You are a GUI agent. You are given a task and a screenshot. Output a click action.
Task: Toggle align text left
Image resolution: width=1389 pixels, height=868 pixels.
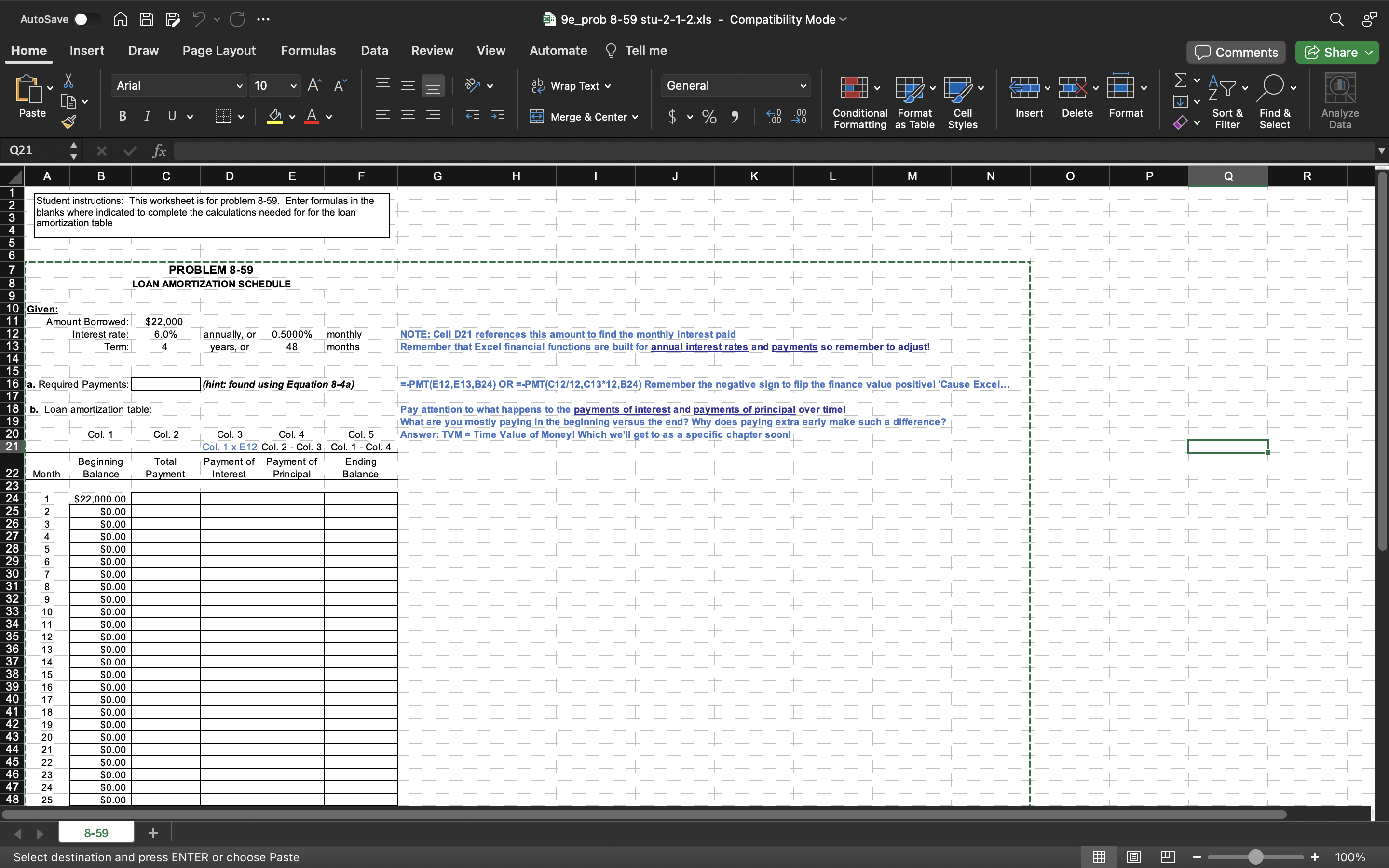[382, 117]
